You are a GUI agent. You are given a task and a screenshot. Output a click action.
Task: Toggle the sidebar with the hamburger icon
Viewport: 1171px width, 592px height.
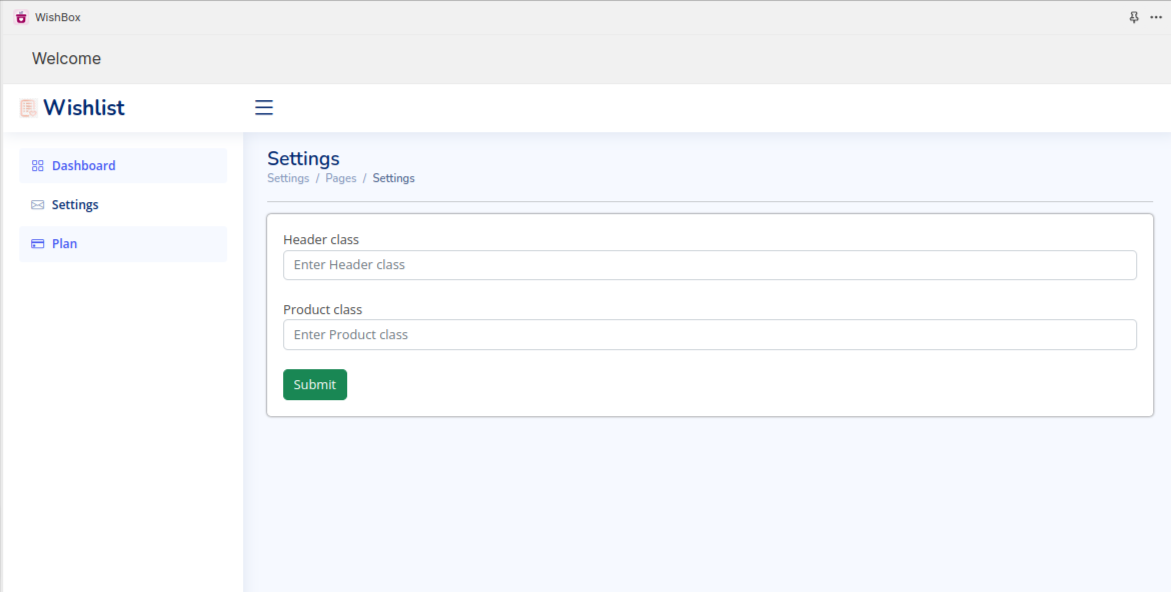pos(264,108)
